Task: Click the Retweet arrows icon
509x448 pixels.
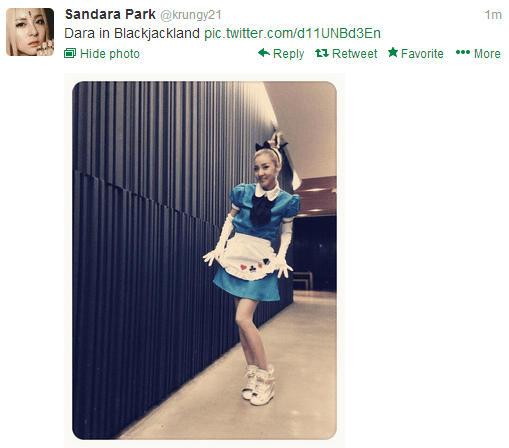Action: tap(322, 53)
